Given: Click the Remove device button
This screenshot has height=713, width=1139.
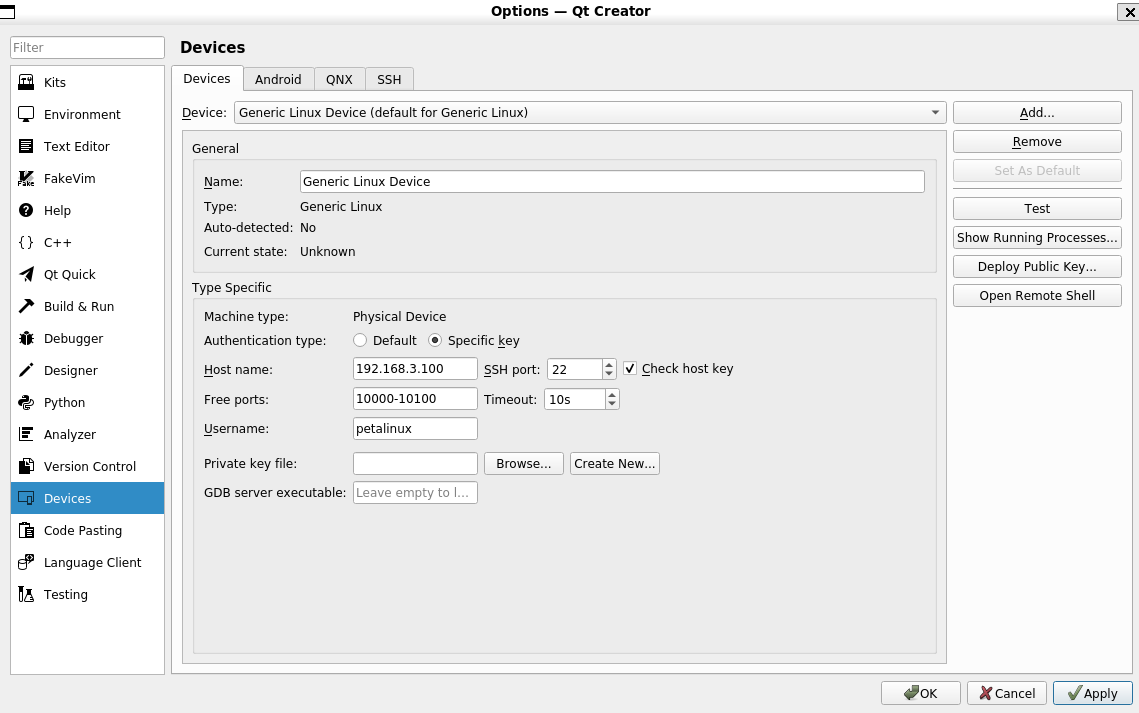Looking at the screenshot, I should (x=1037, y=142).
